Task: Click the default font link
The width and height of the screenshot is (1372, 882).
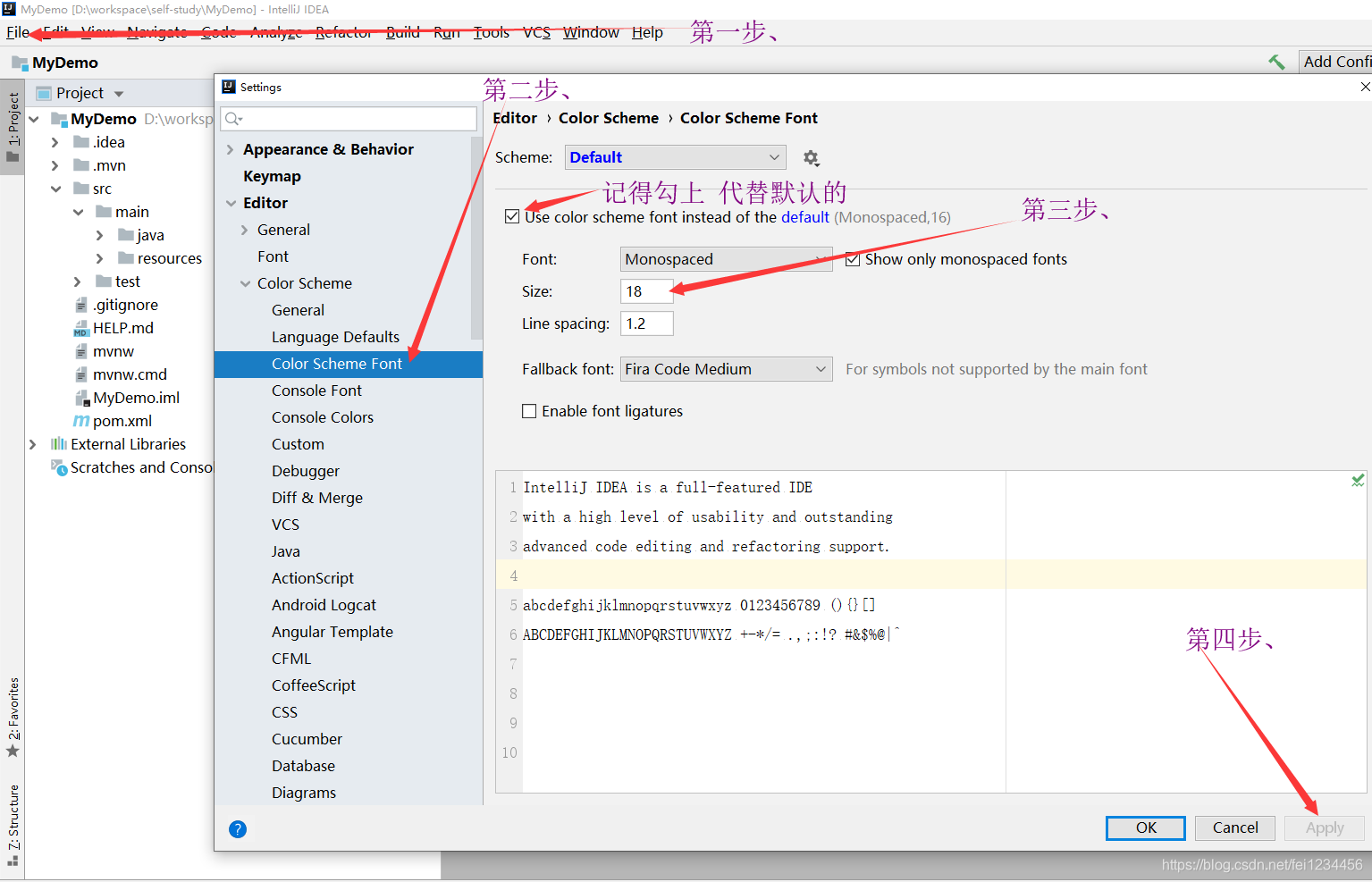Action: 805,217
